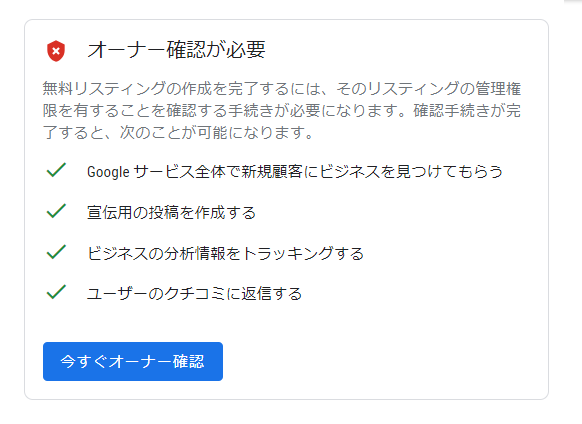
Task: Click the words 管理権 ending the first description line
Action: [498, 89]
